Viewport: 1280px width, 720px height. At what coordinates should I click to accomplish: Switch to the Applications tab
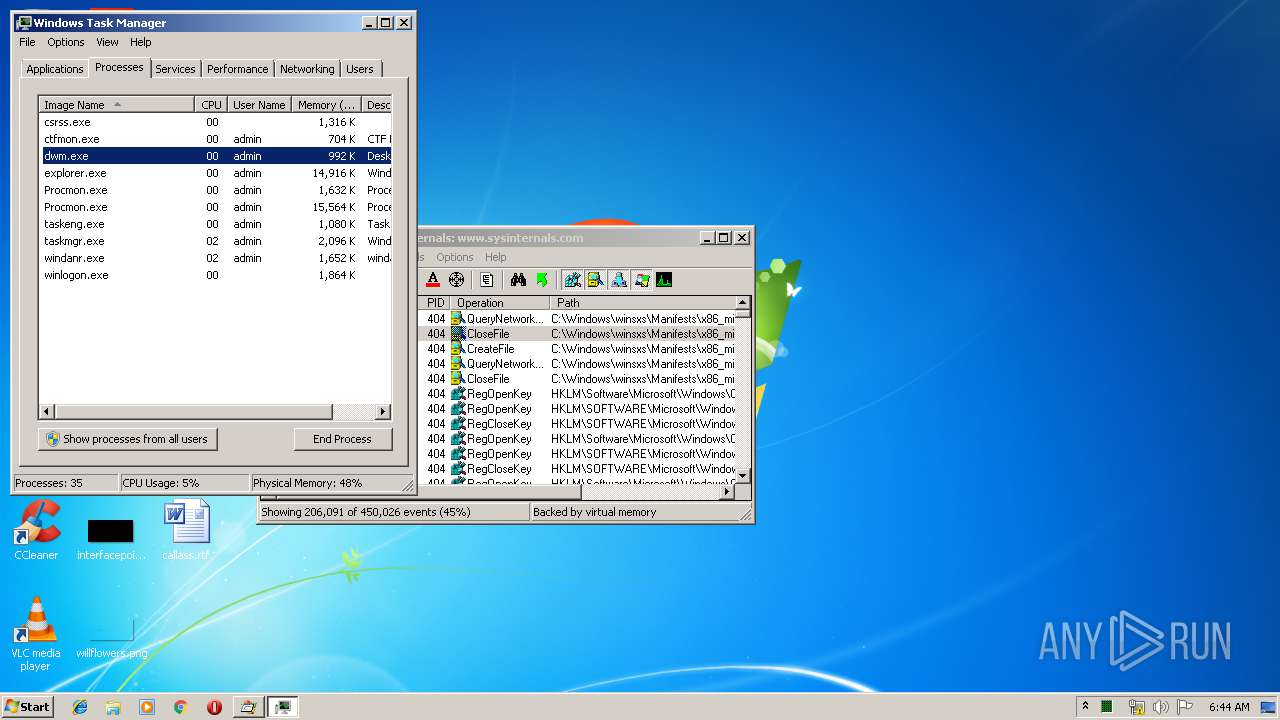54,69
